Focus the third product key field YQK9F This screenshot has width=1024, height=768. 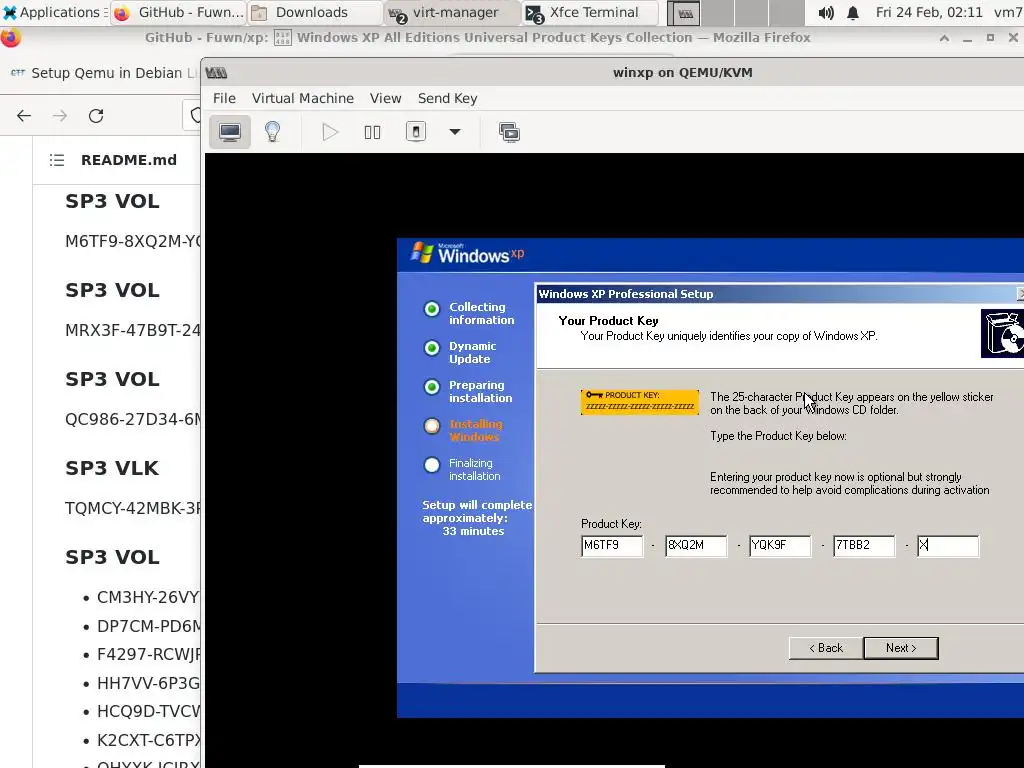point(780,545)
